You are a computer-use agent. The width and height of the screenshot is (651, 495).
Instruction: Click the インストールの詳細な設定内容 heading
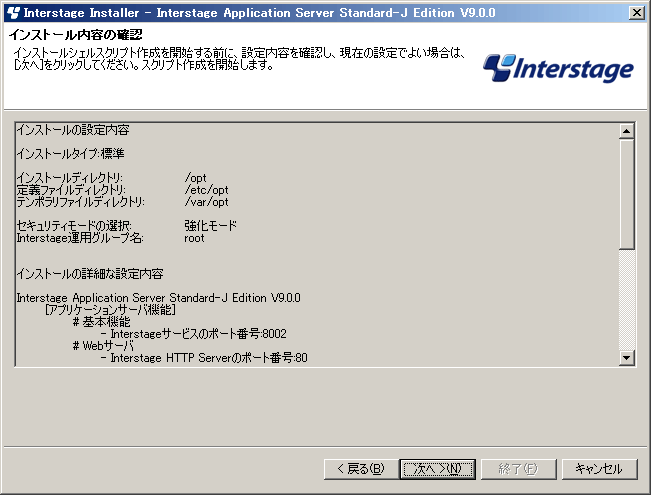(x=90, y=274)
